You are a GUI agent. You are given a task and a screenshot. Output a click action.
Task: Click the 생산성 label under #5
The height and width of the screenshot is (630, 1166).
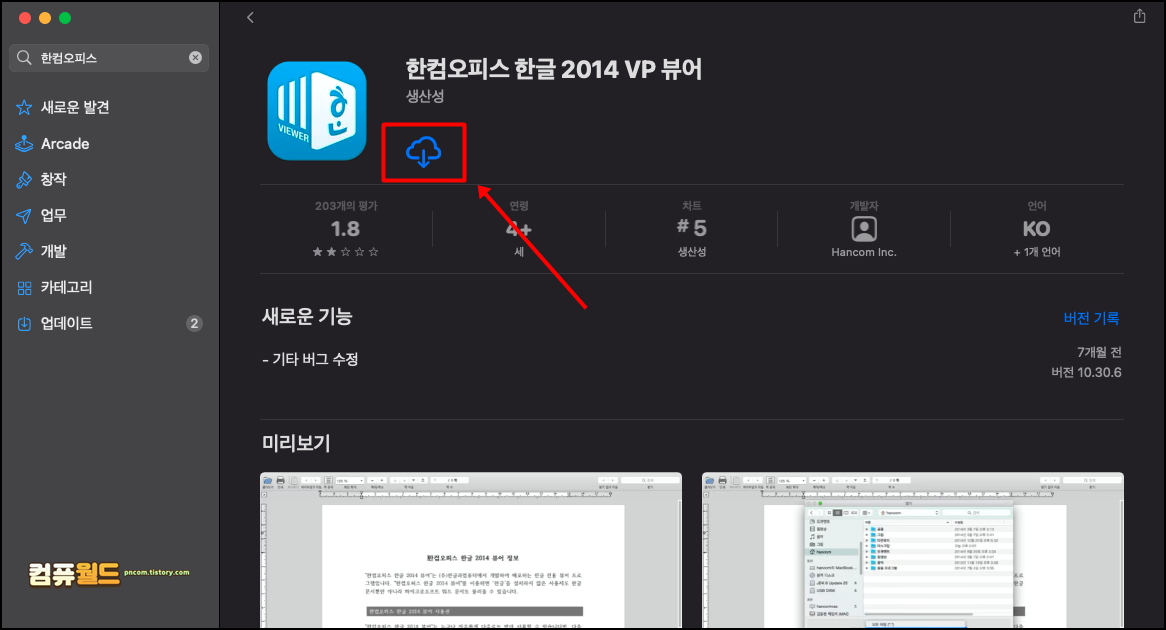tap(692, 252)
